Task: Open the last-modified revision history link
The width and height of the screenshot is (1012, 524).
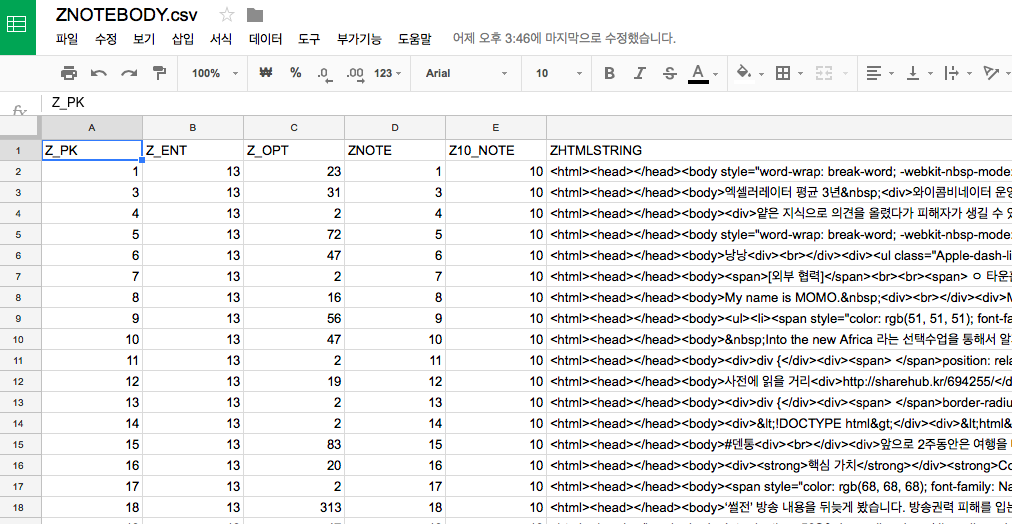Action: [564, 39]
